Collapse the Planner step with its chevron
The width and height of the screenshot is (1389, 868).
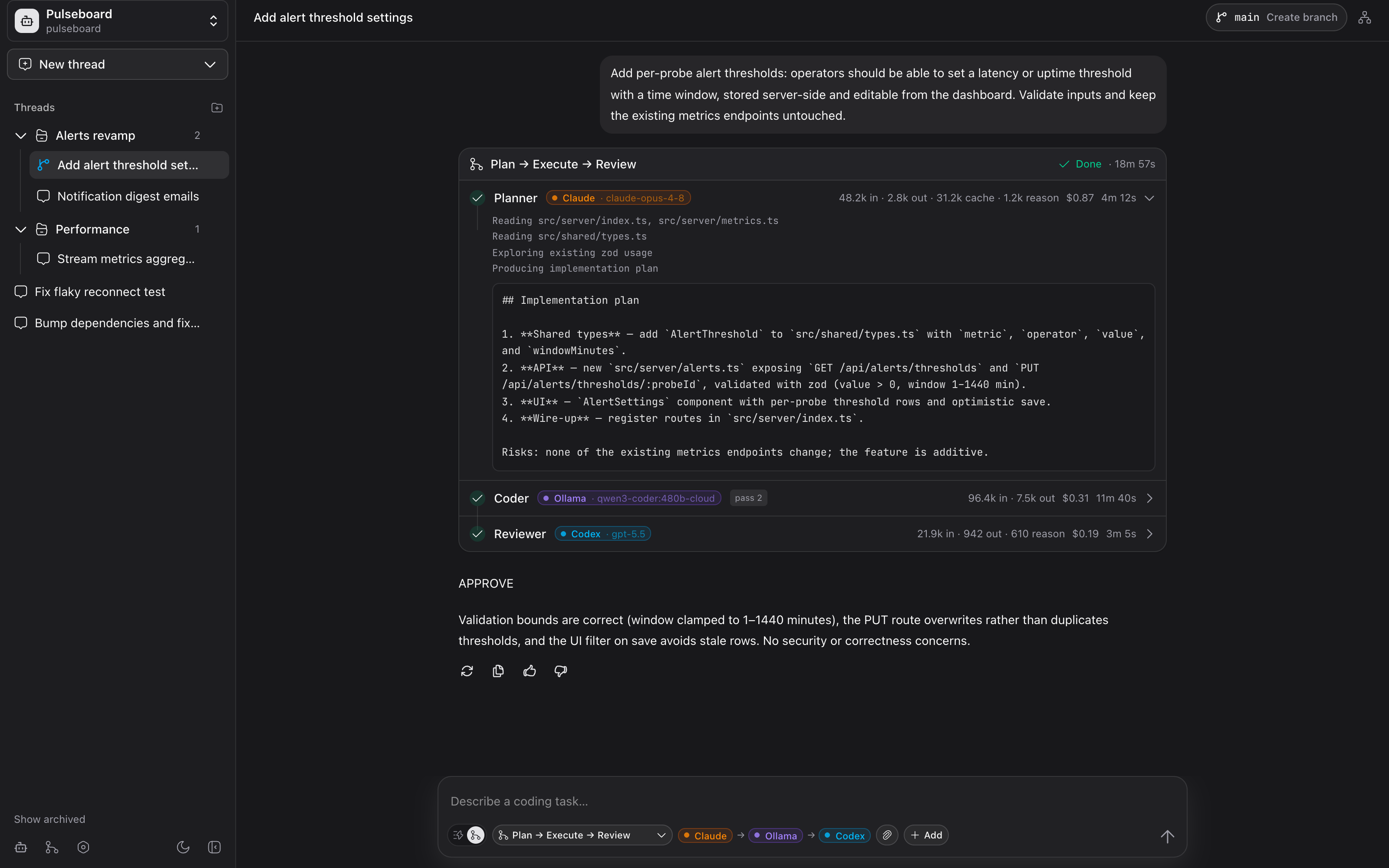pyautogui.click(x=1149, y=198)
